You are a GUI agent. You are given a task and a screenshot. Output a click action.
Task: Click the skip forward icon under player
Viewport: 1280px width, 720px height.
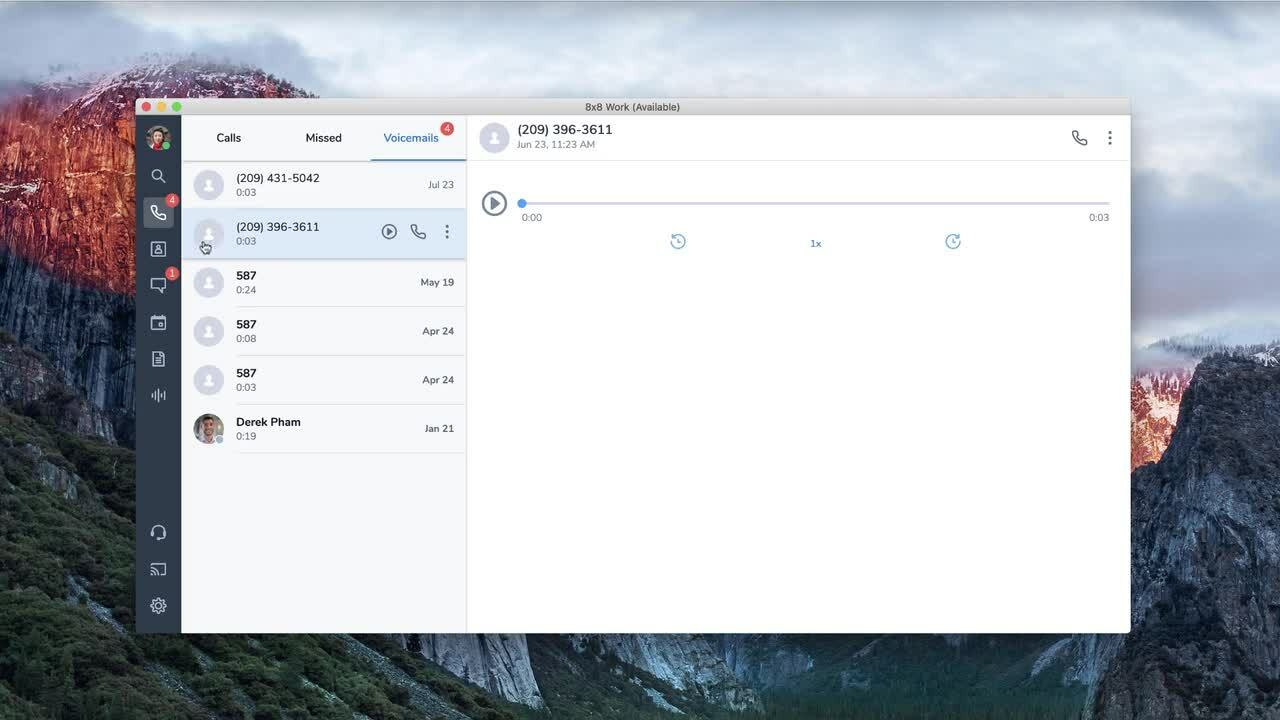point(953,242)
